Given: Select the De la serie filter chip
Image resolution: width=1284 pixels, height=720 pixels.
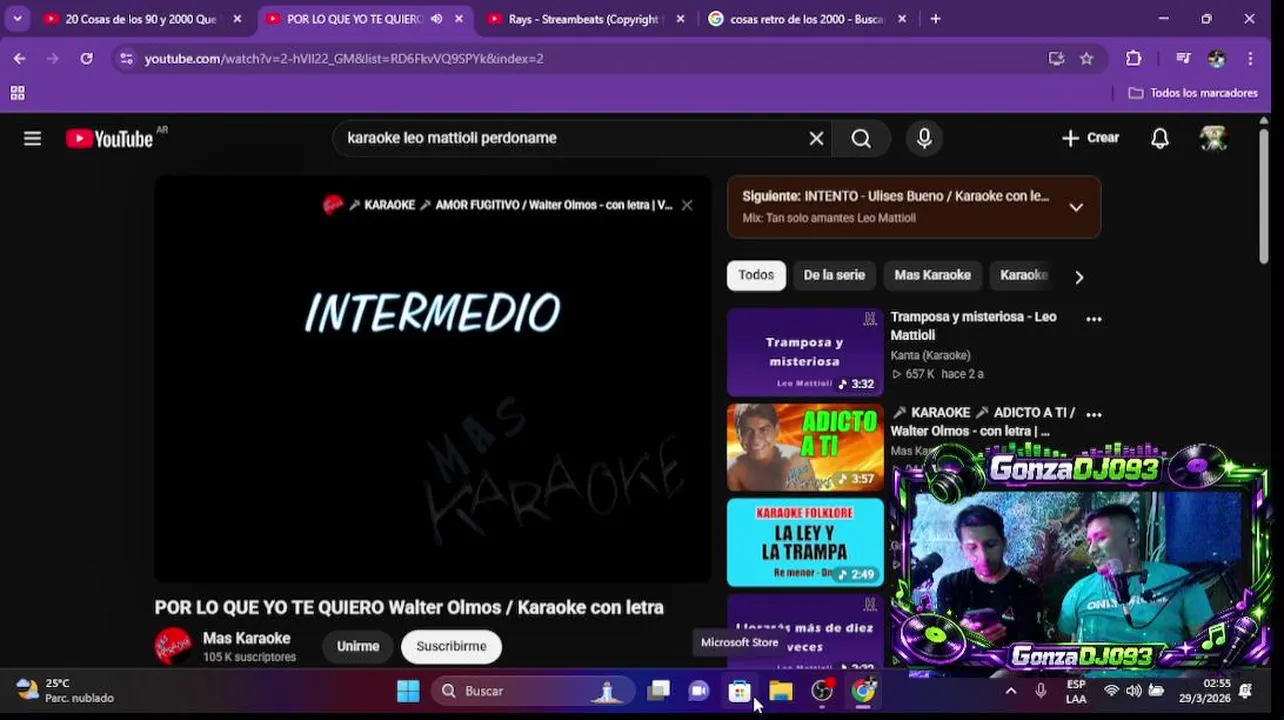Looking at the screenshot, I should click(x=834, y=275).
